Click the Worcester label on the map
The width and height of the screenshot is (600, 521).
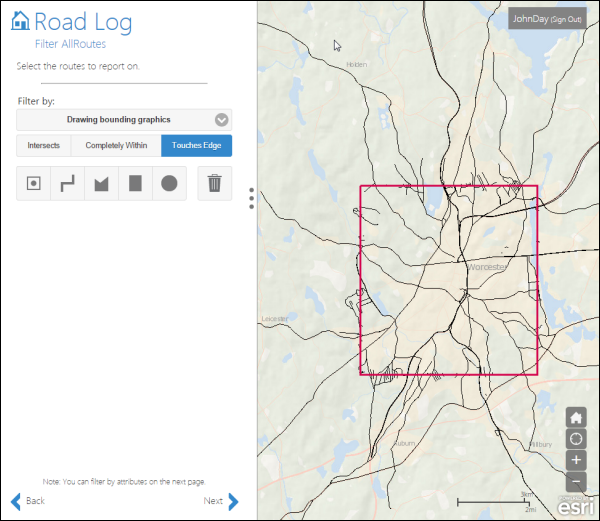coord(487,268)
